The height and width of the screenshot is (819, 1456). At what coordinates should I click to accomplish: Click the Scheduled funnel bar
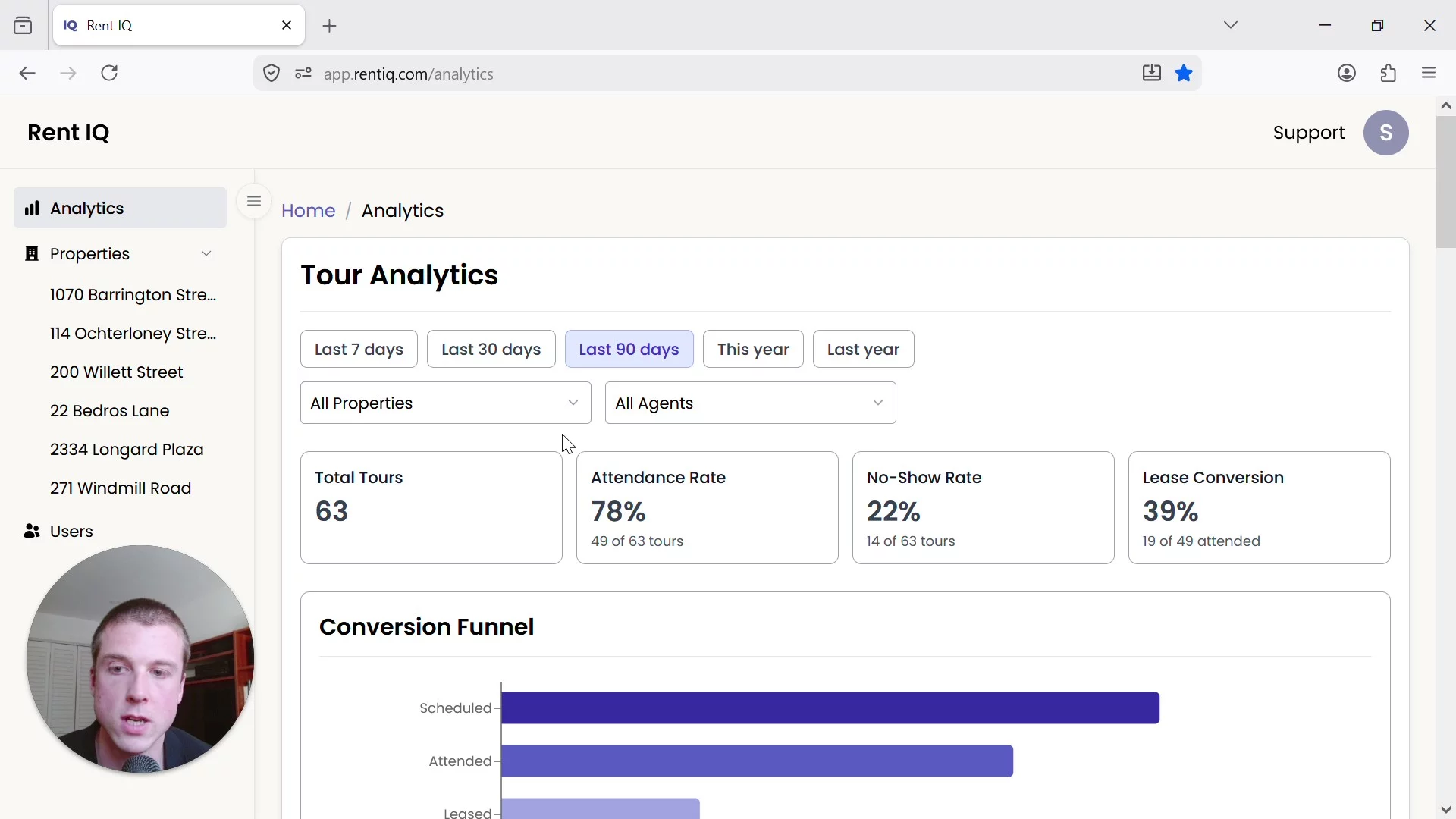pyautogui.click(x=830, y=708)
